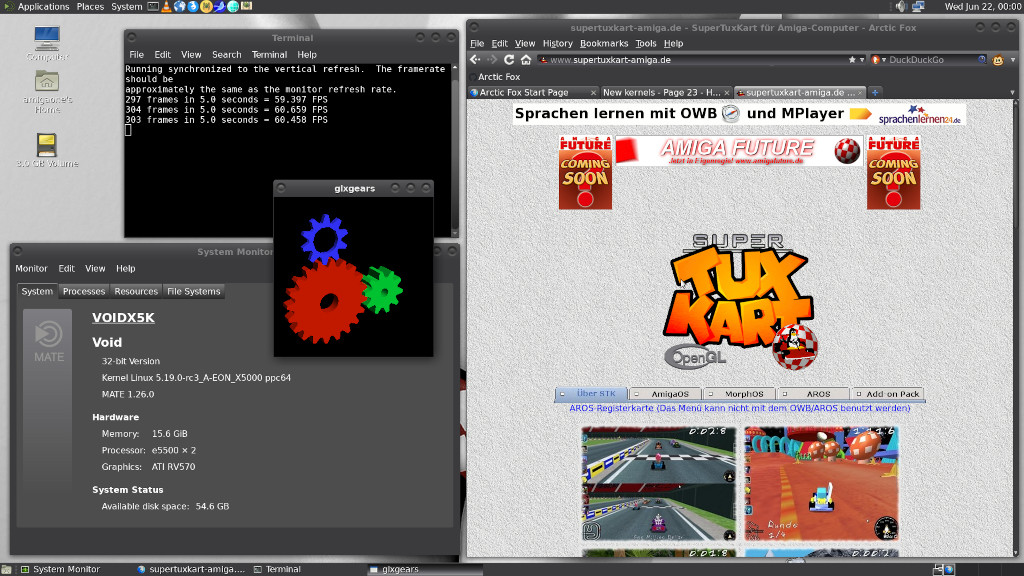Open the racing track screenshot thumbnail
The width and height of the screenshot is (1024, 576).
658,484
